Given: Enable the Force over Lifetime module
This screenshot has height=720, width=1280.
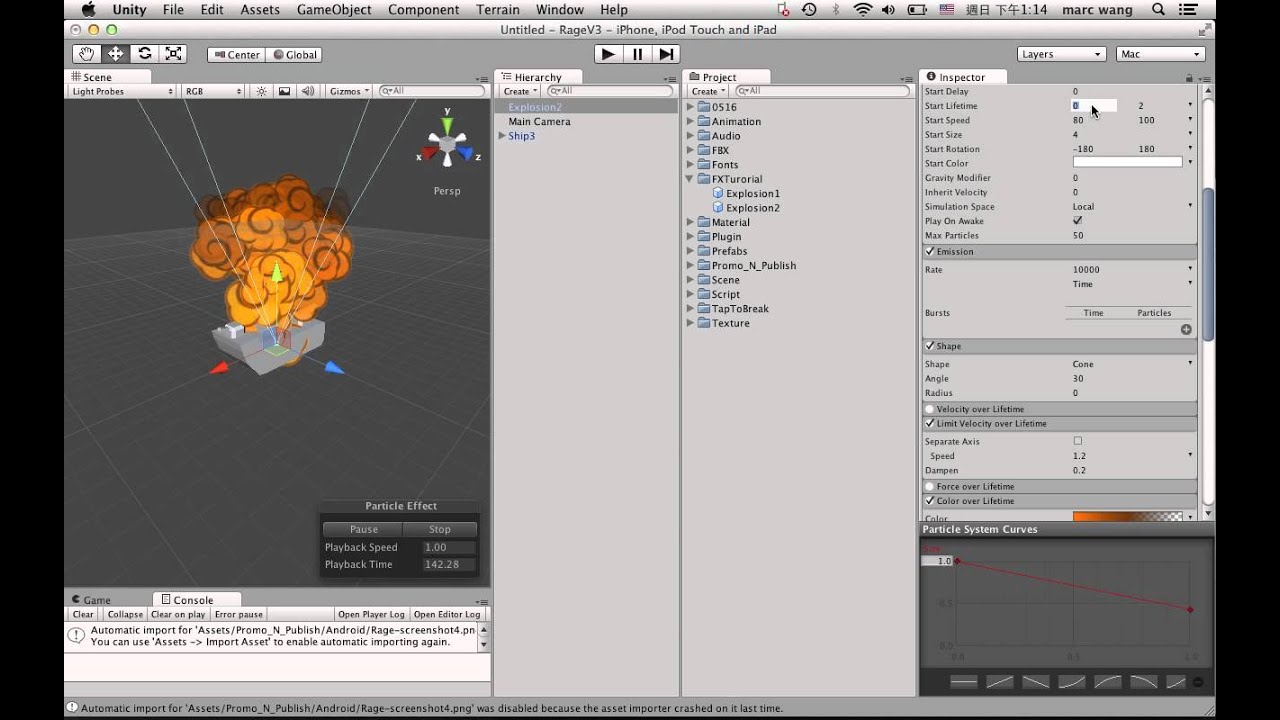Looking at the screenshot, I should click(x=930, y=487).
